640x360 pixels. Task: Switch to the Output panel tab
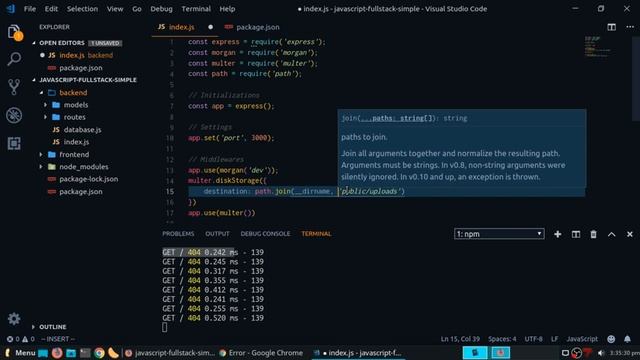point(217,234)
